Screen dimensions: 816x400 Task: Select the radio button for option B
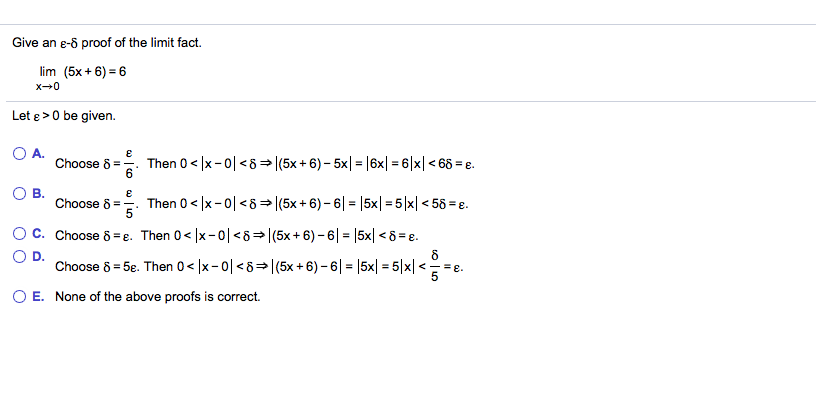click(x=19, y=193)
